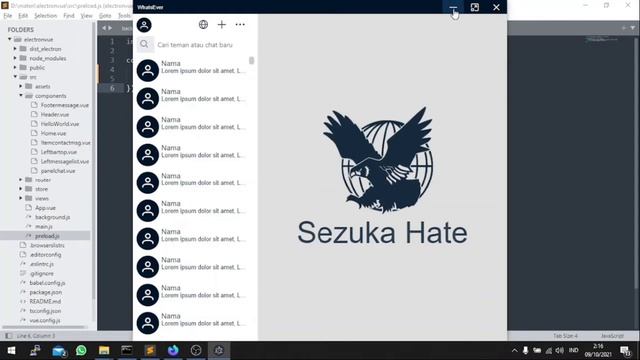
Task: Open the Windows Start menu
Action: [x=11, y=350]
